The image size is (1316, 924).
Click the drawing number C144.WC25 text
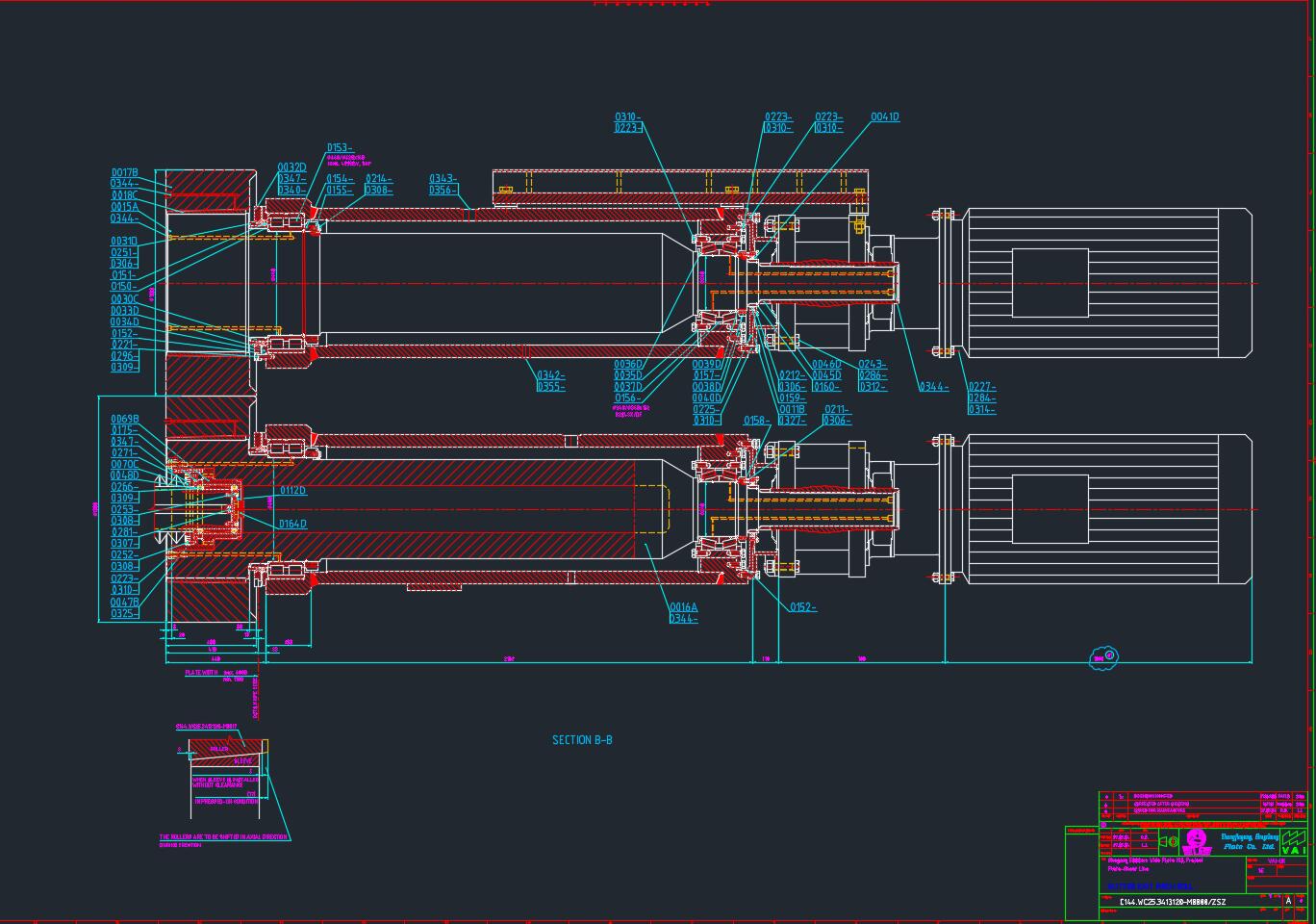1172,902
